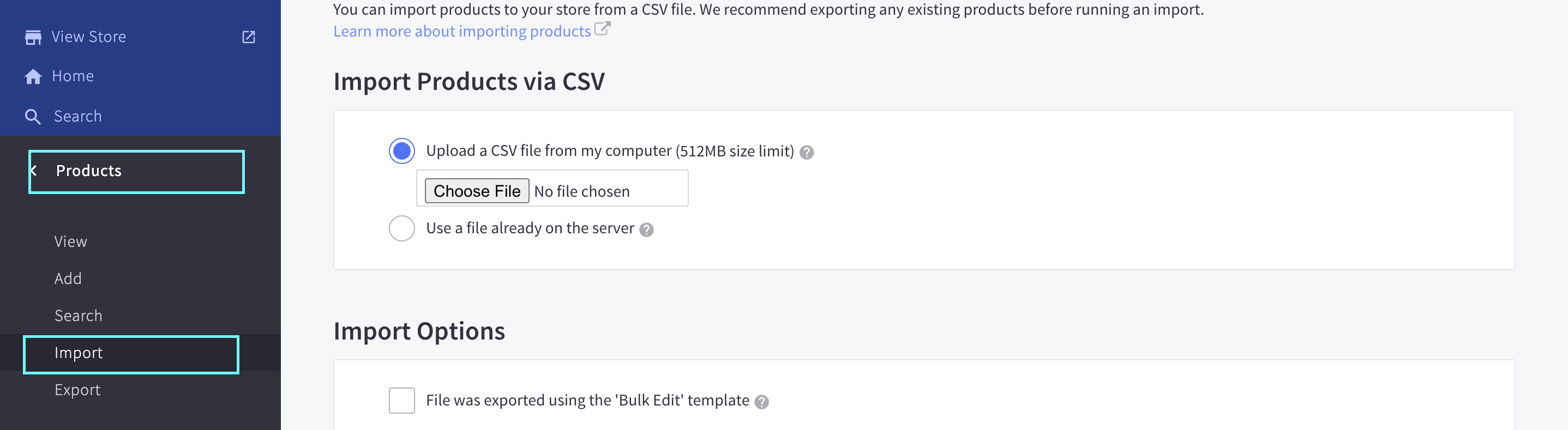Click the View Store storefront icon
The width and height of the screenshot is (1568, 430).
(33, 38)
